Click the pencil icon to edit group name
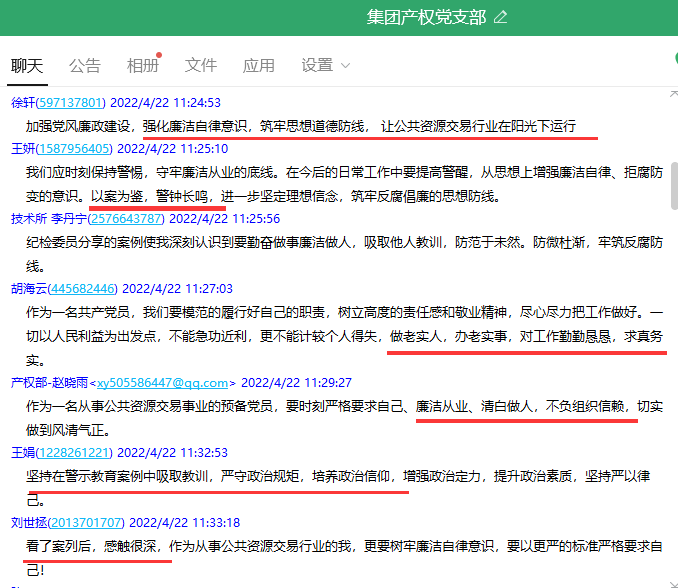The height and width of the screenshot is (588, 678). click(x=501, y=17)
